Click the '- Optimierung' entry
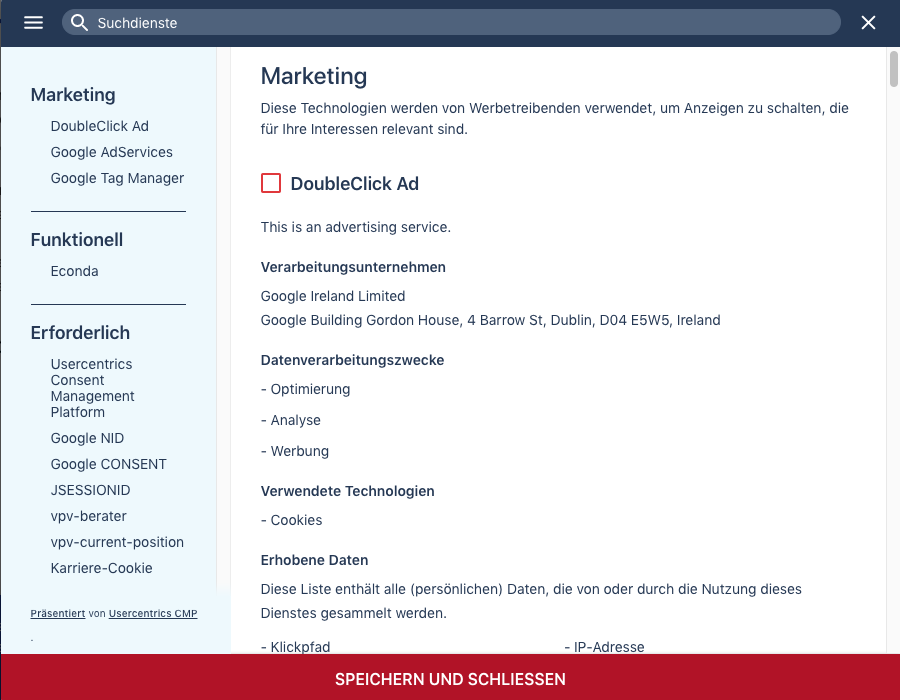Image resolution: width=900 pixels, height=700 pixels. tap(305, 389)
